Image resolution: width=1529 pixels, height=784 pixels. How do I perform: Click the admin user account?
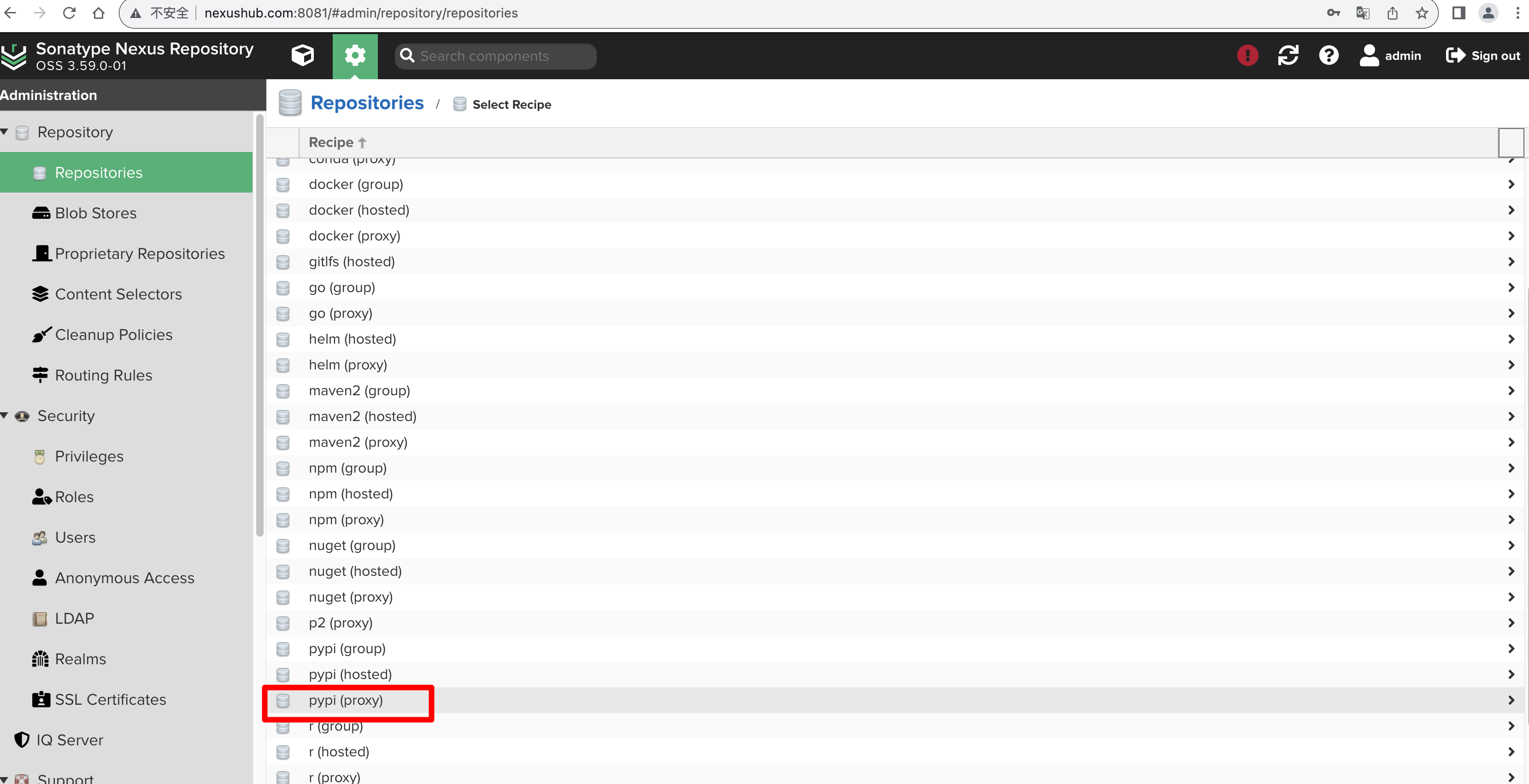[x=1390, y=55]
